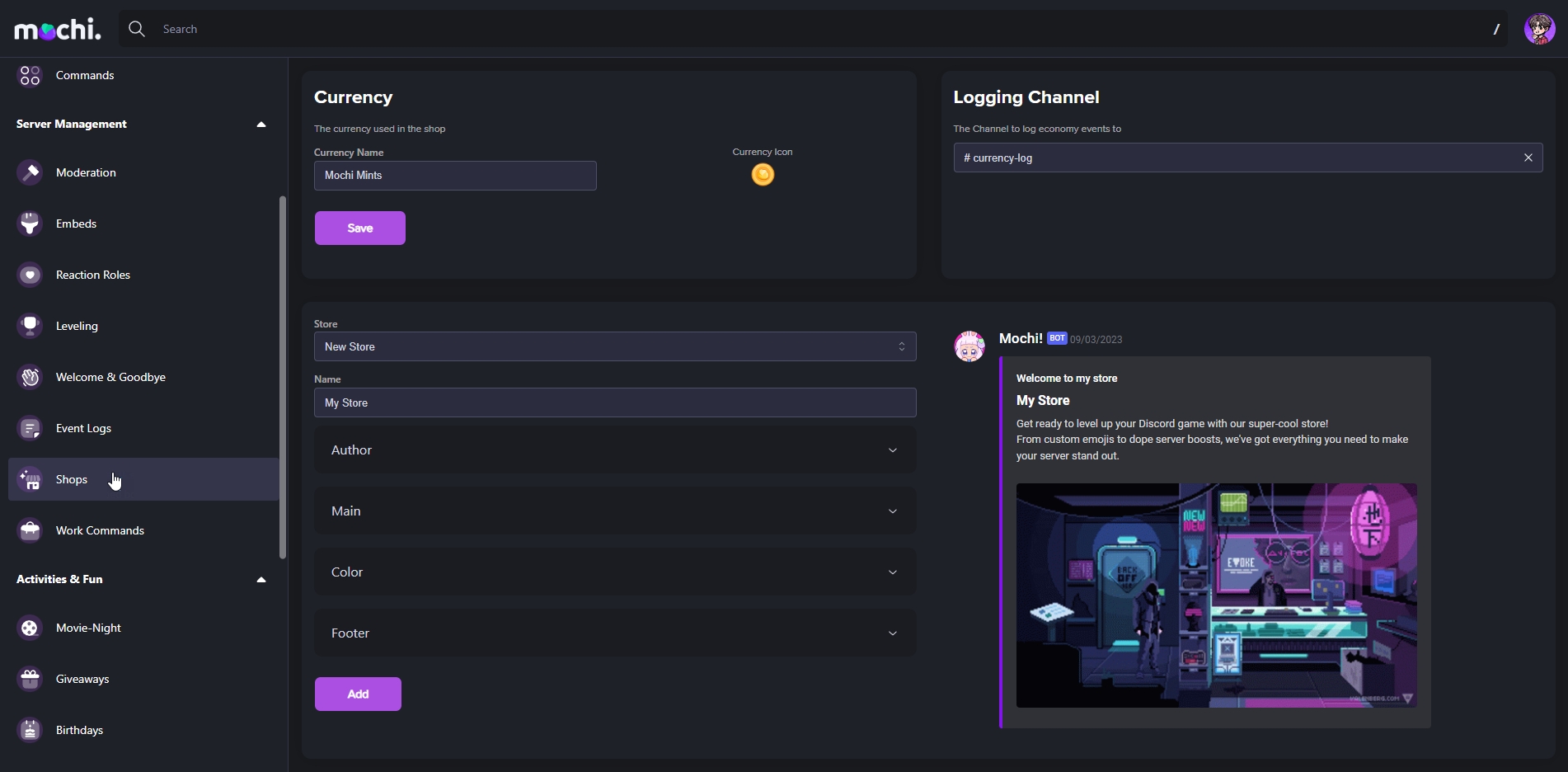Click the 09/03/2023 timestamp

1096,340
